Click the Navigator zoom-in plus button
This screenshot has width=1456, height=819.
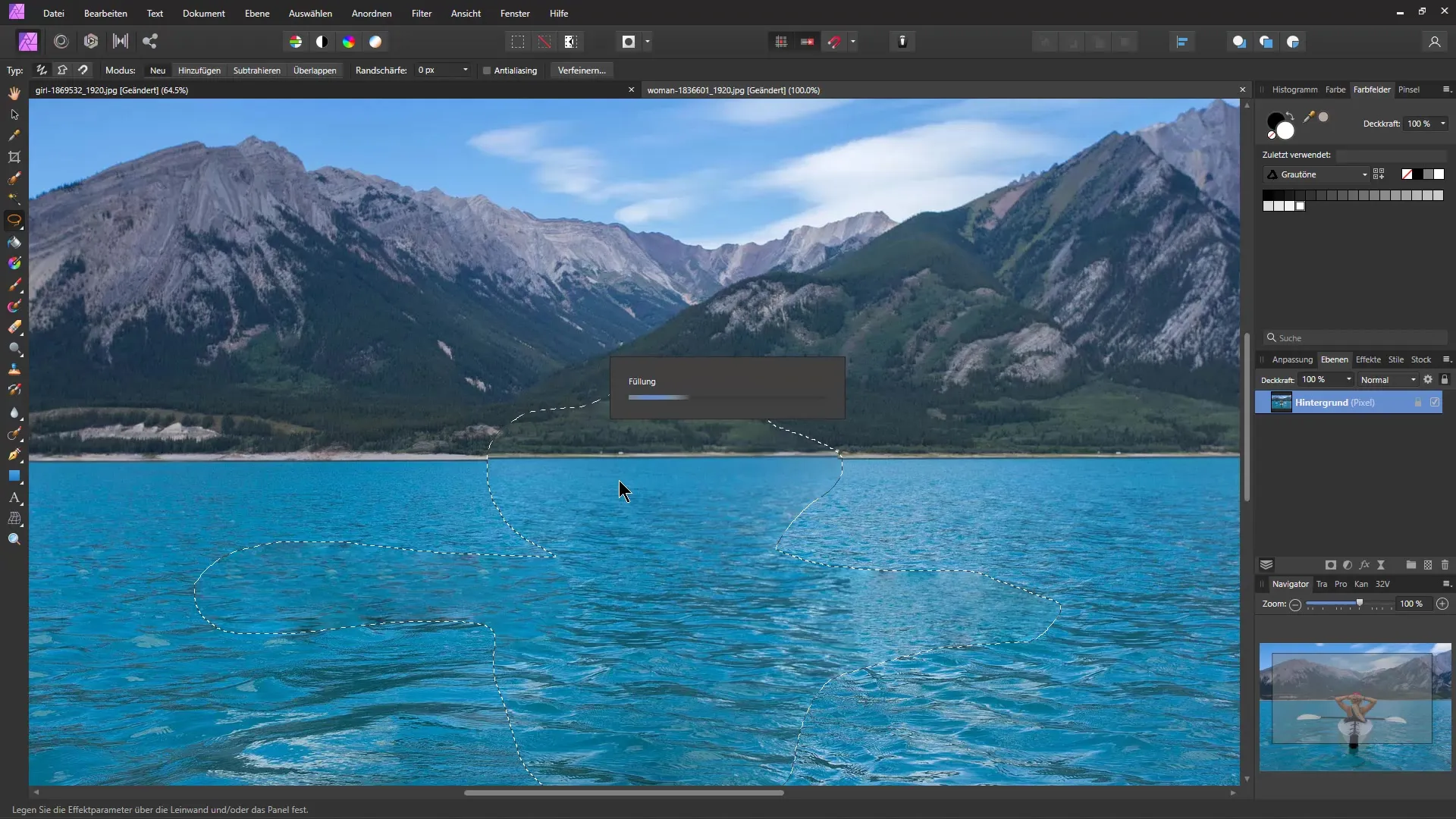pyautogui.click(x=1442, y=604)
